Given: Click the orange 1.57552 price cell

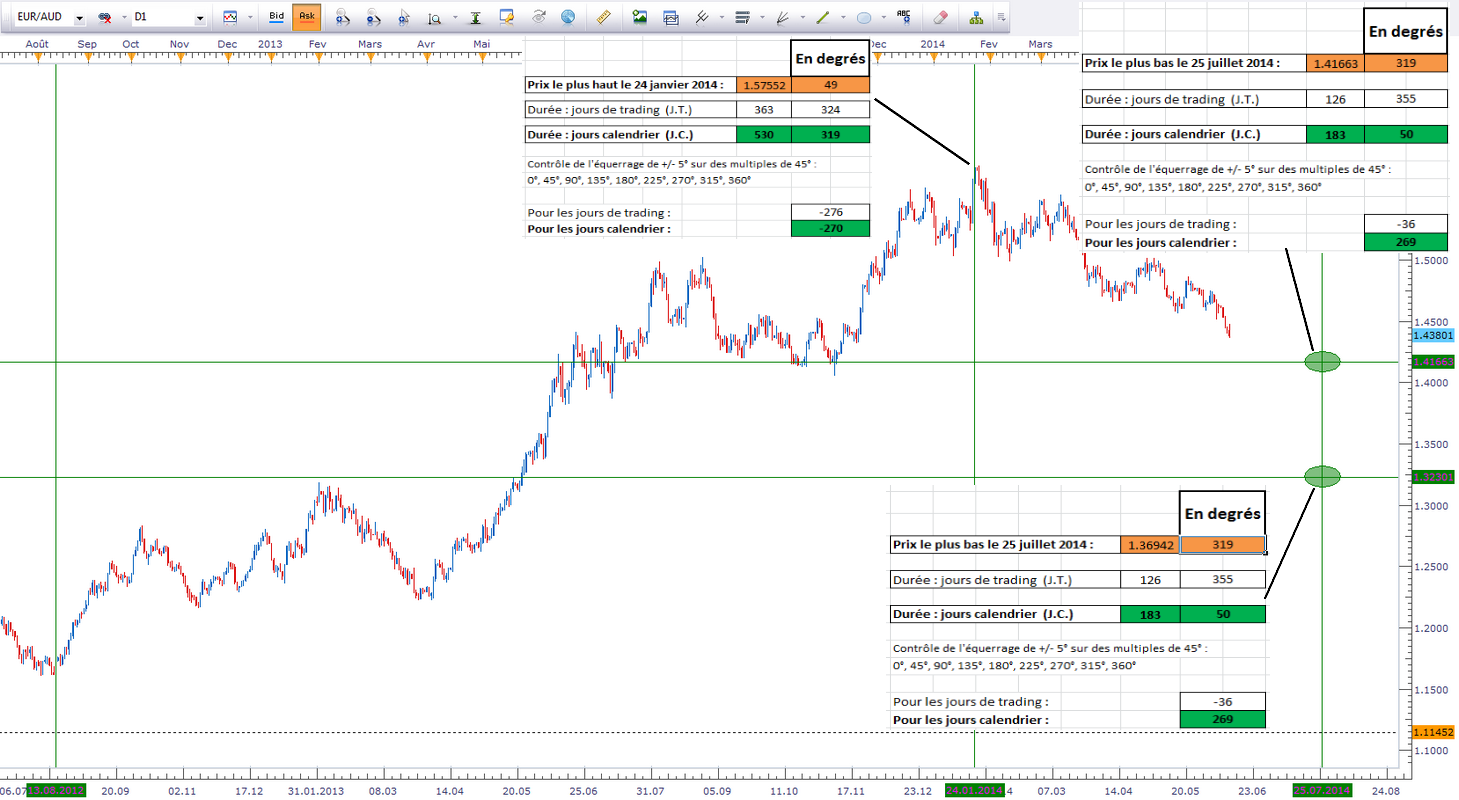Looking at the screenshot, I should pos(763,86).
